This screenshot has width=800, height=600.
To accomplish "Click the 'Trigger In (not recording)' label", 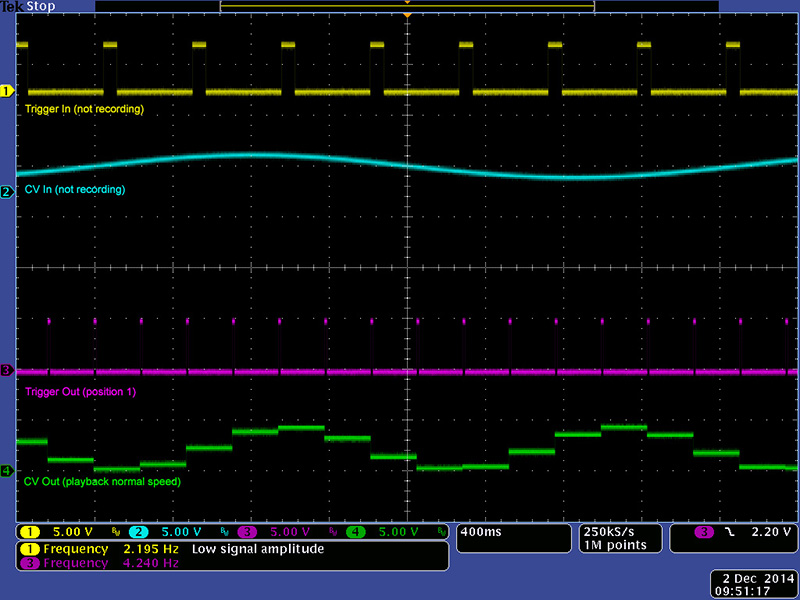I will [84, 108].
